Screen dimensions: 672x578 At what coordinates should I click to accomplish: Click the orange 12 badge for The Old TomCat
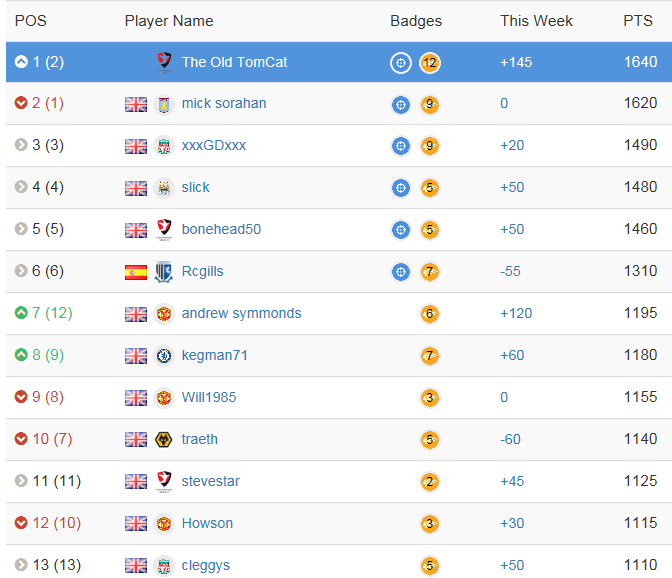coord(430,63)
